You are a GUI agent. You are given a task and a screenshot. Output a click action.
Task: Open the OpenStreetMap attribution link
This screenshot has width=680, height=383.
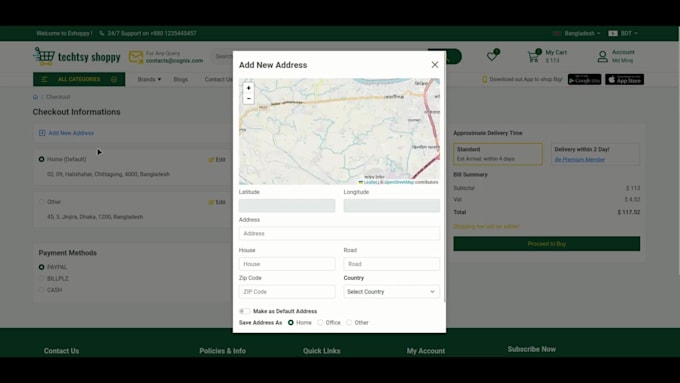399,182
